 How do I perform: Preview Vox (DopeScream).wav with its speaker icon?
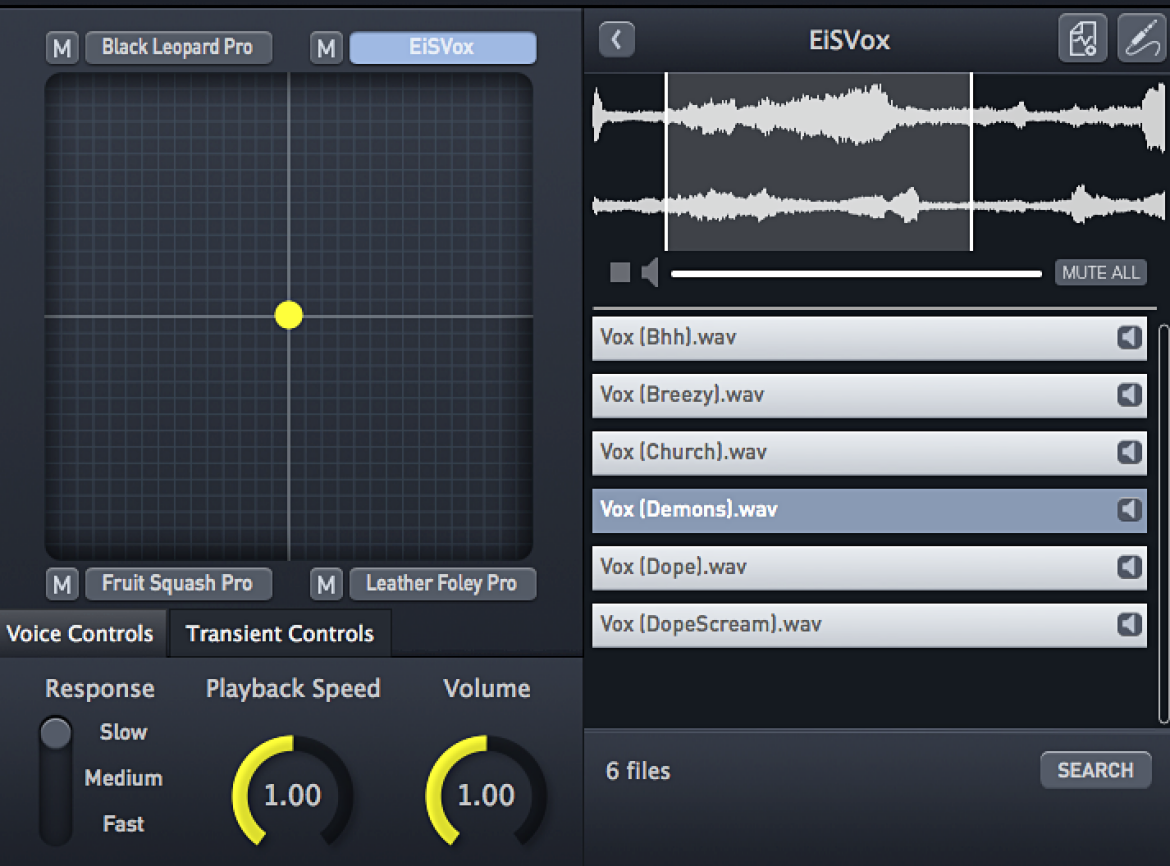[x=1130, y=624]
